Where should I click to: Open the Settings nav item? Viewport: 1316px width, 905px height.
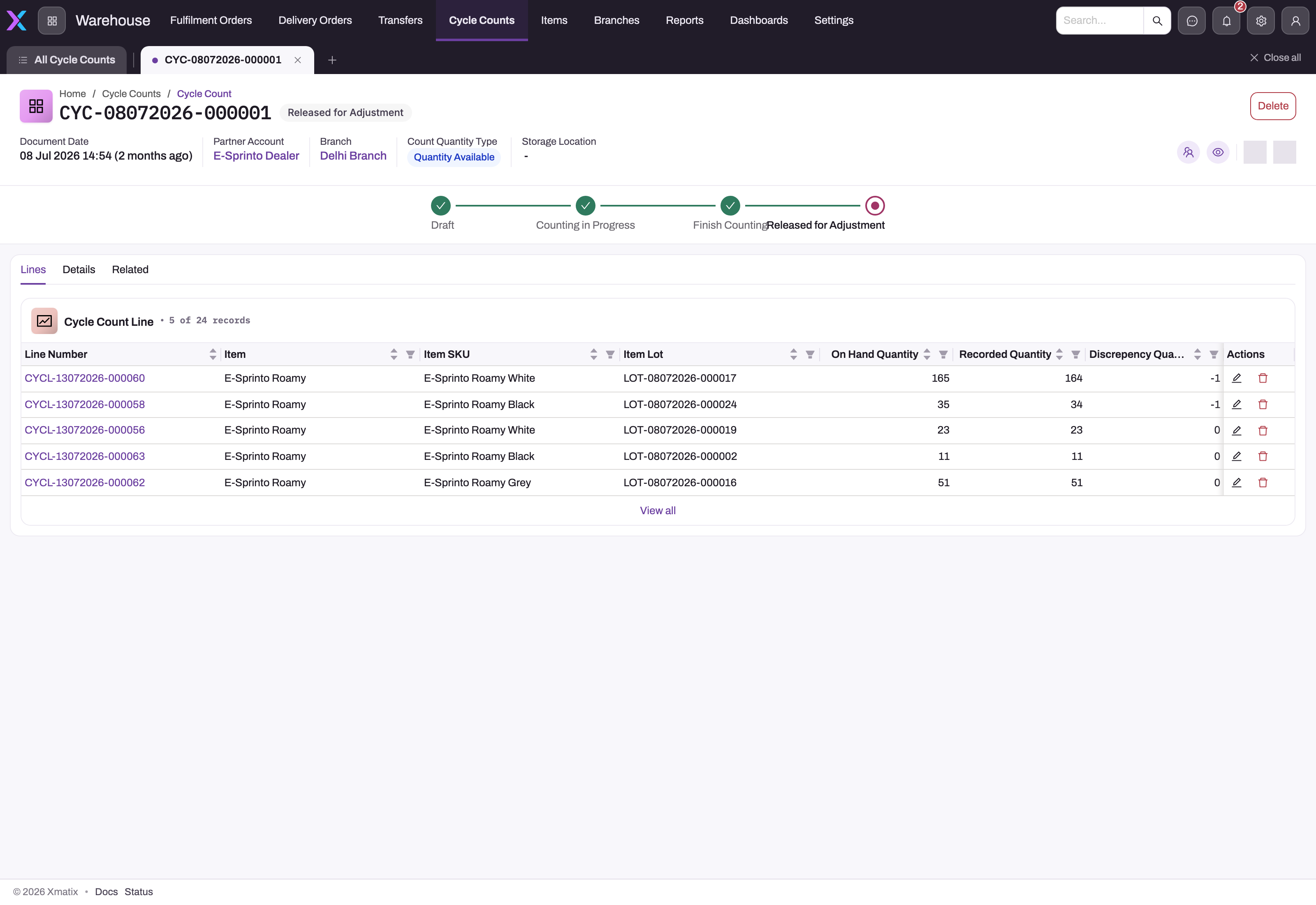tap(833, 21)
